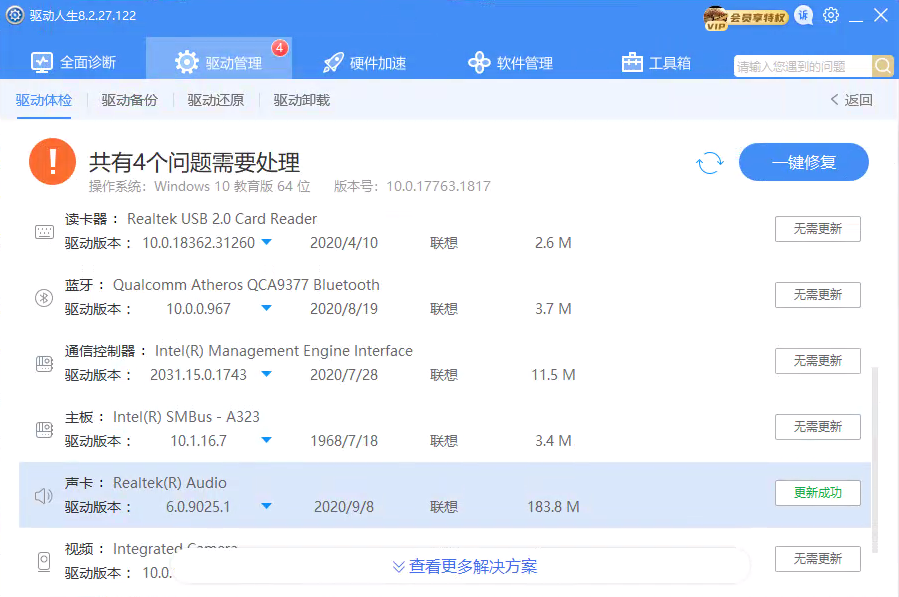
Task: Open the complaint feedback bubble icon
Action: click(x=804, y=16)
